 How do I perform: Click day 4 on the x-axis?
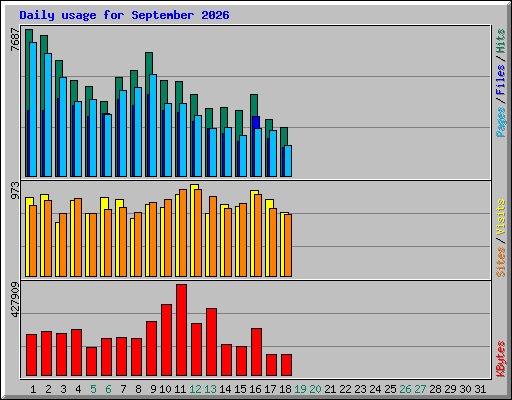tap(78, 389)
